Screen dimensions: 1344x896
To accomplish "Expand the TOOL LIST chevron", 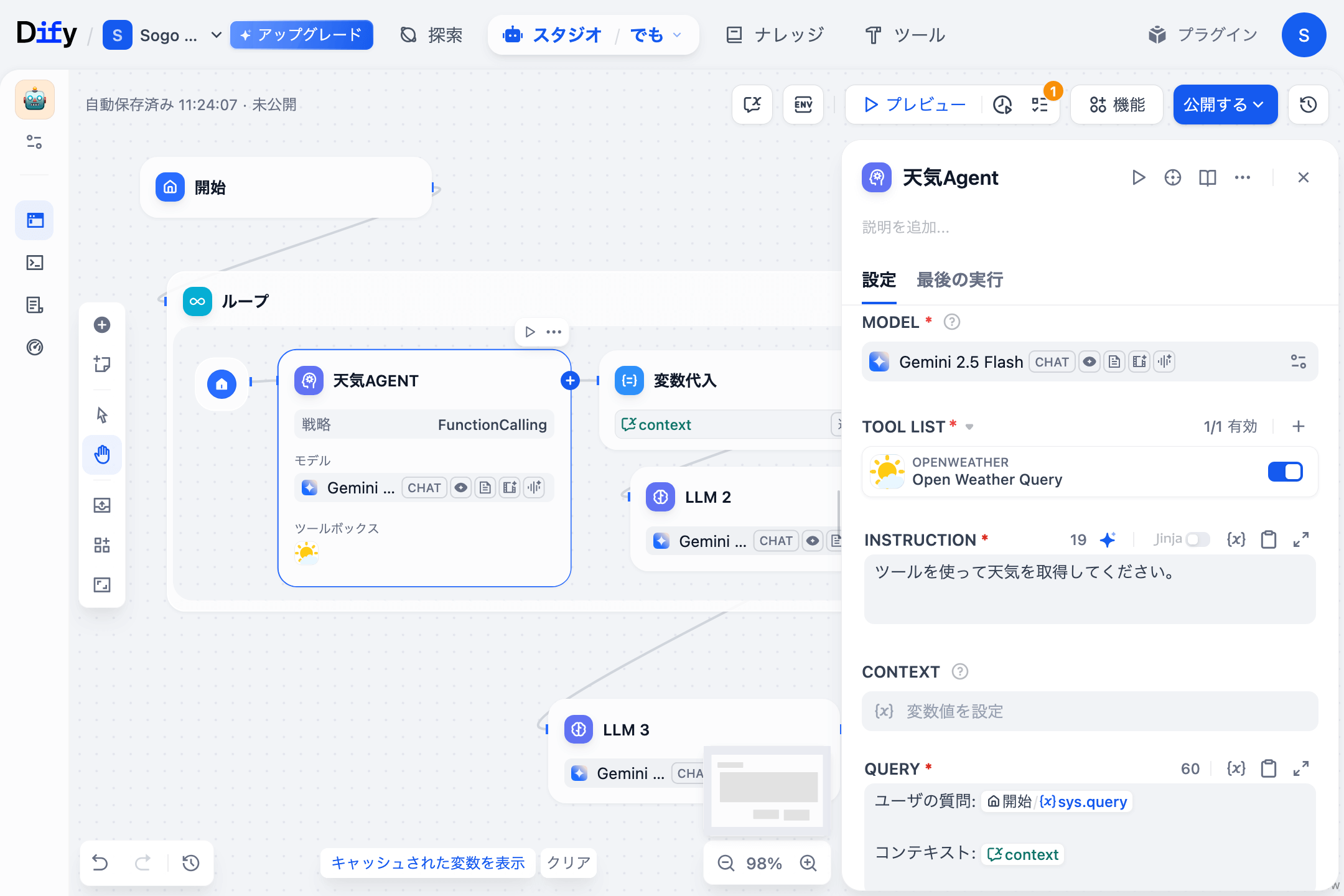I will [970, 426].
